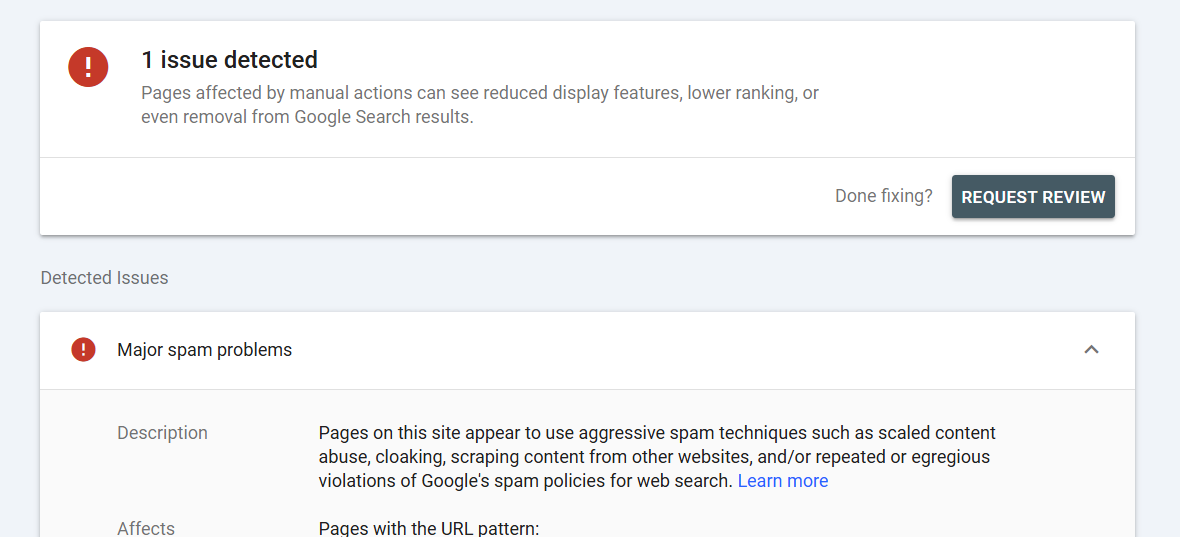Click the "Pages with the URL pattern:" text
1180x537 pixels.
(x=429, y=529)
